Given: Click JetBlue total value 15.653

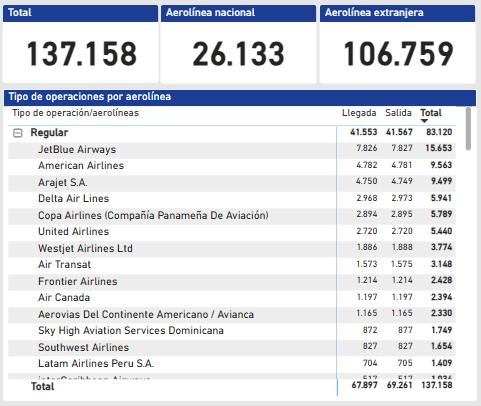Looking at the screenshot, I should click(439, 148).
